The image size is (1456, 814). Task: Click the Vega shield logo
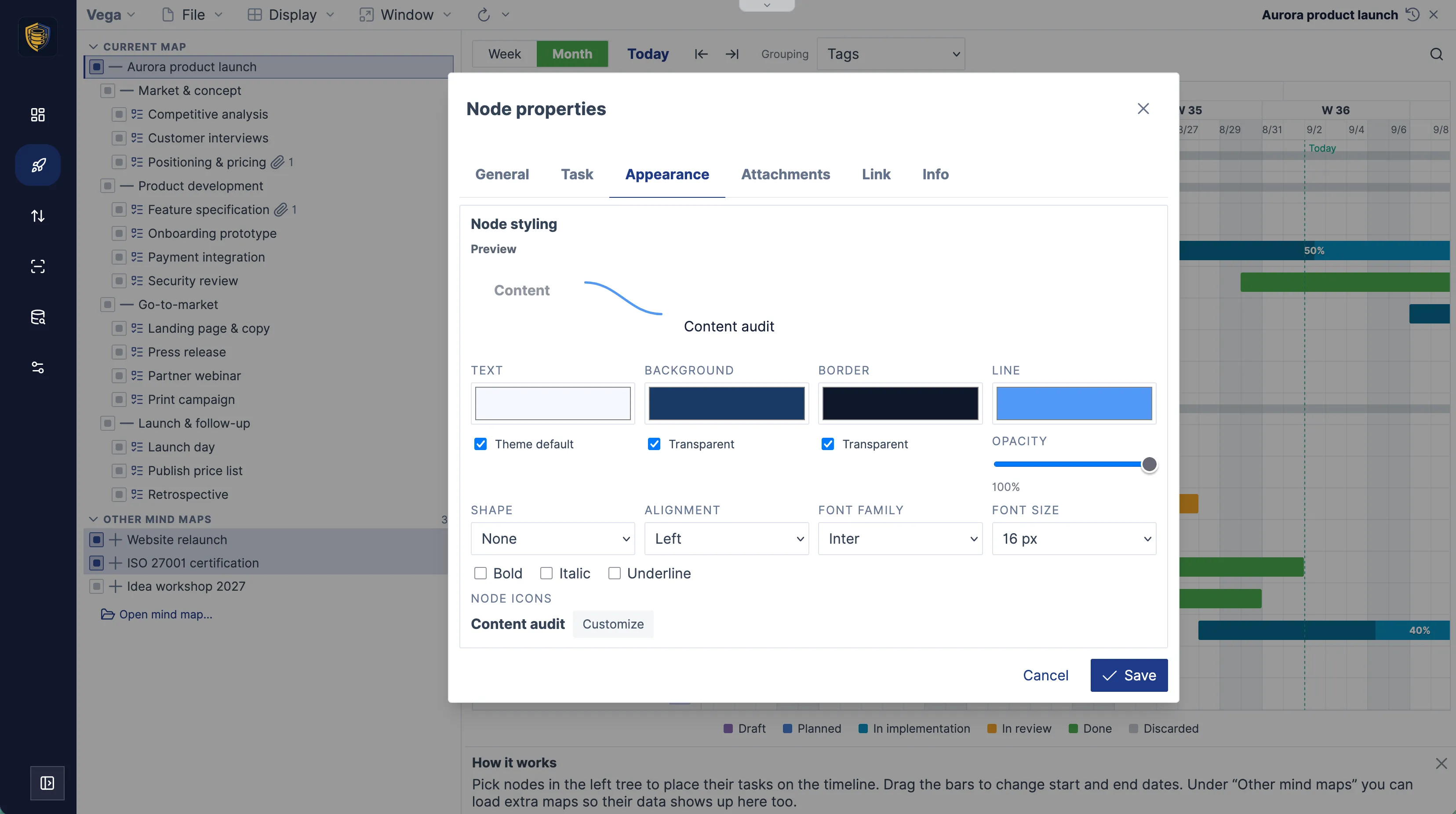click(x=38, y=37)
